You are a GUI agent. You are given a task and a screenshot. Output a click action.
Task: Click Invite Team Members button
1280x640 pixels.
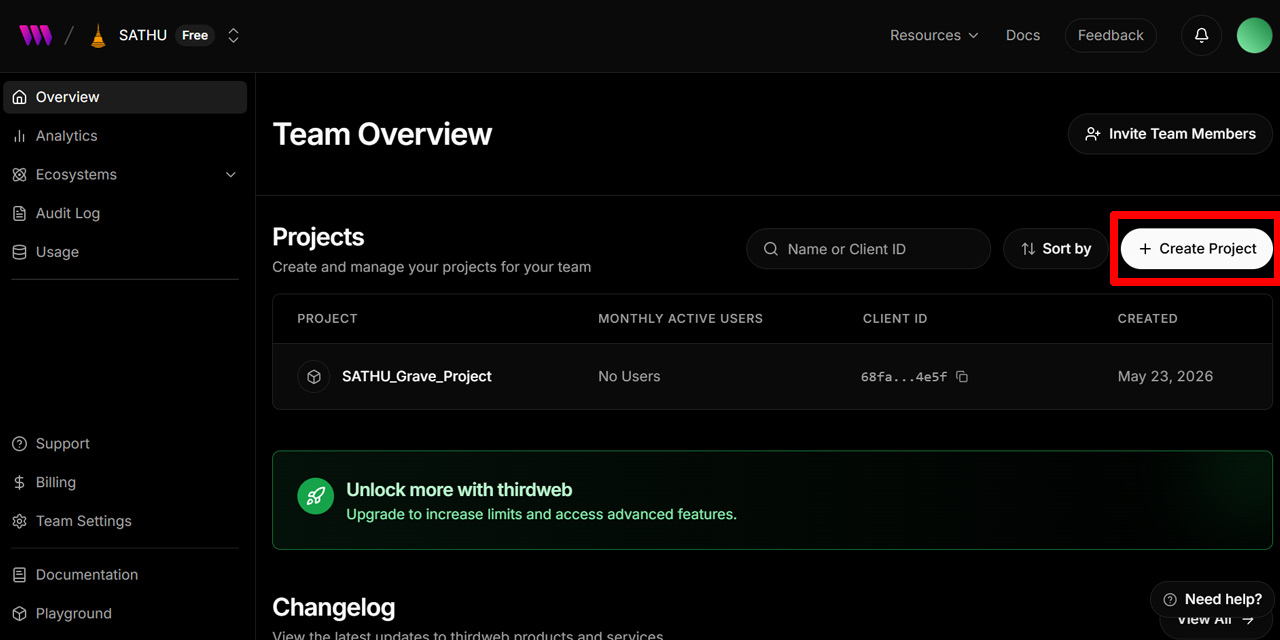[x=1170, y=134]
